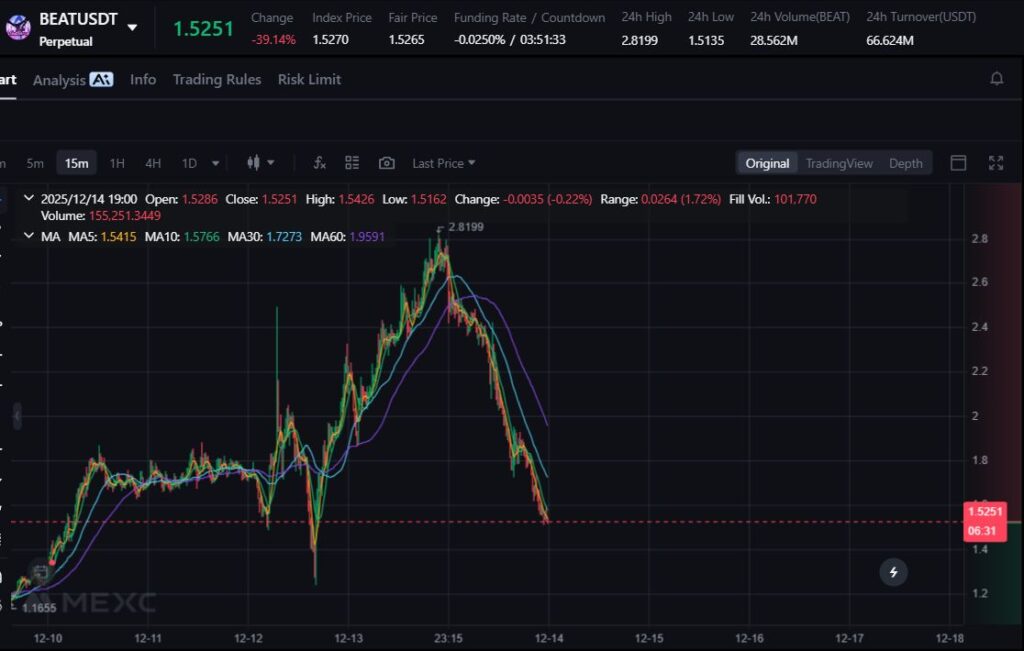The width and height of the screenshot is (1024, 651).
Task: Click the lightning quick-trade button
Action: coord(893,572)
